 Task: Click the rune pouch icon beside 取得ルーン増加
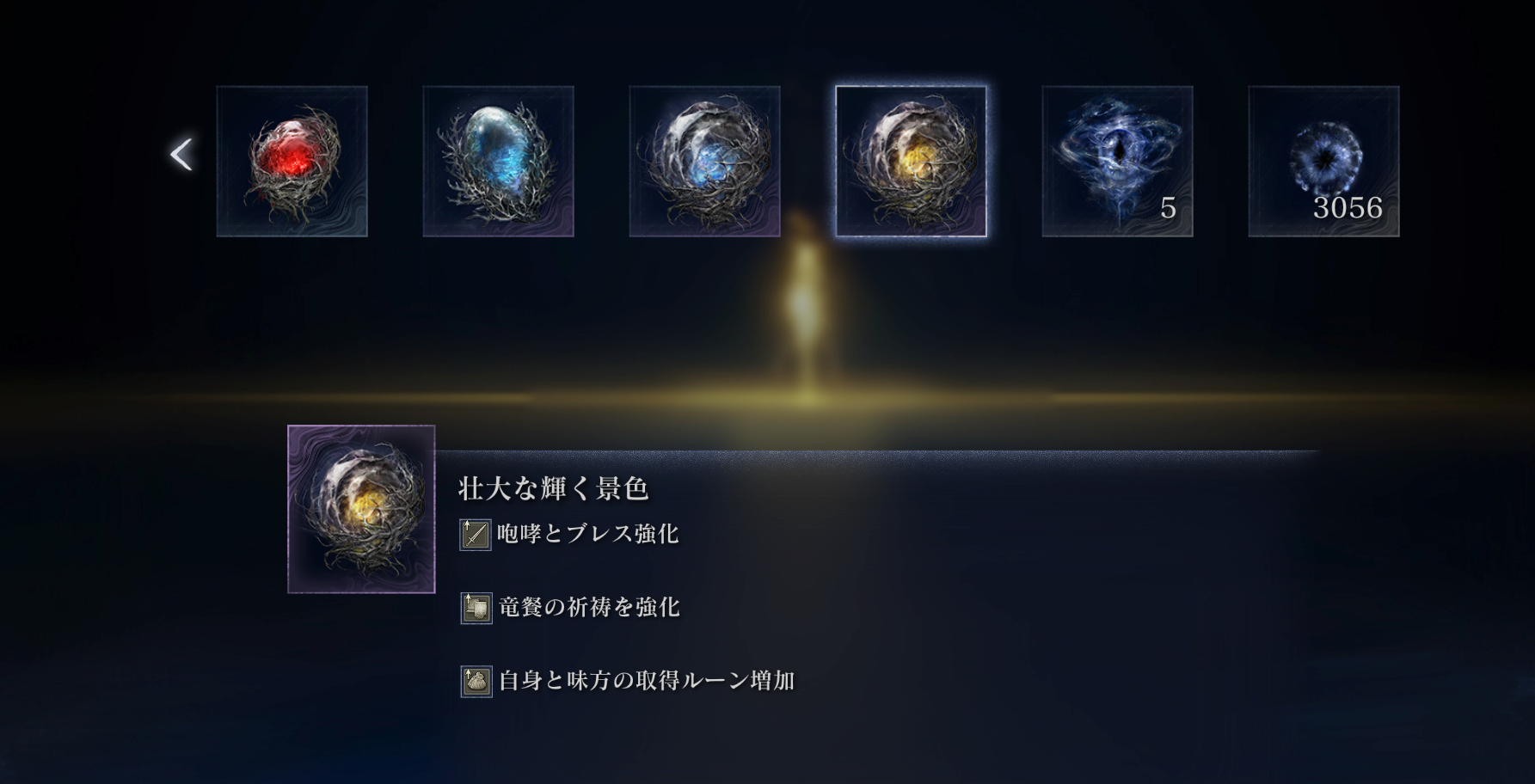(476, 682)
